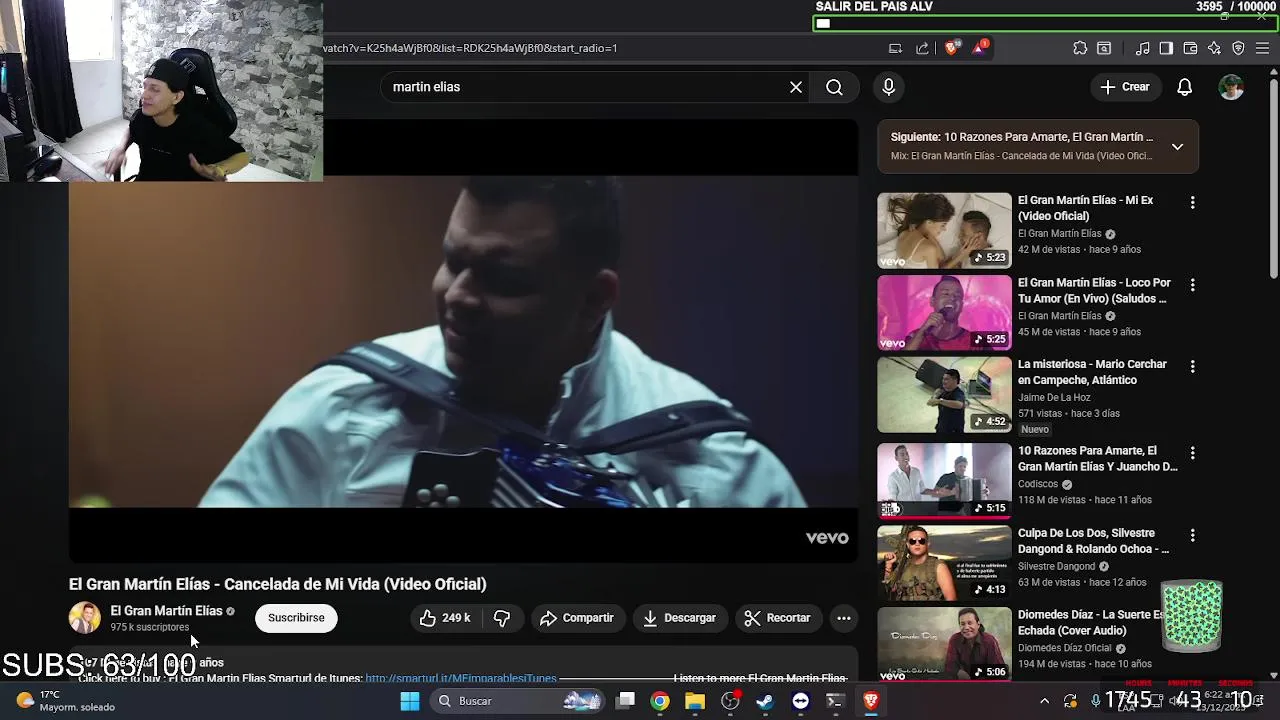Open options for 10 Razones Para Amarte video
Image resolution: width=1280 pixels, height=720 pixels.
tap(1192, 453)
